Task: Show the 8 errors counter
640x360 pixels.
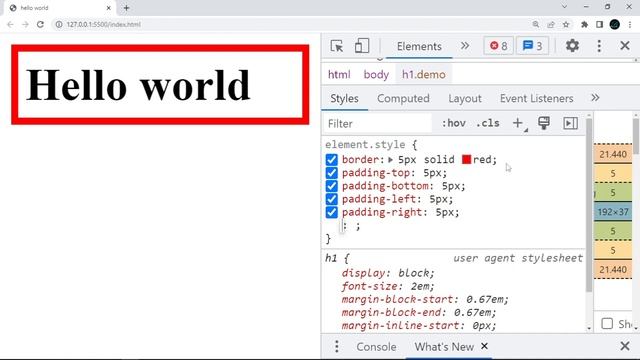Action: 498,46
